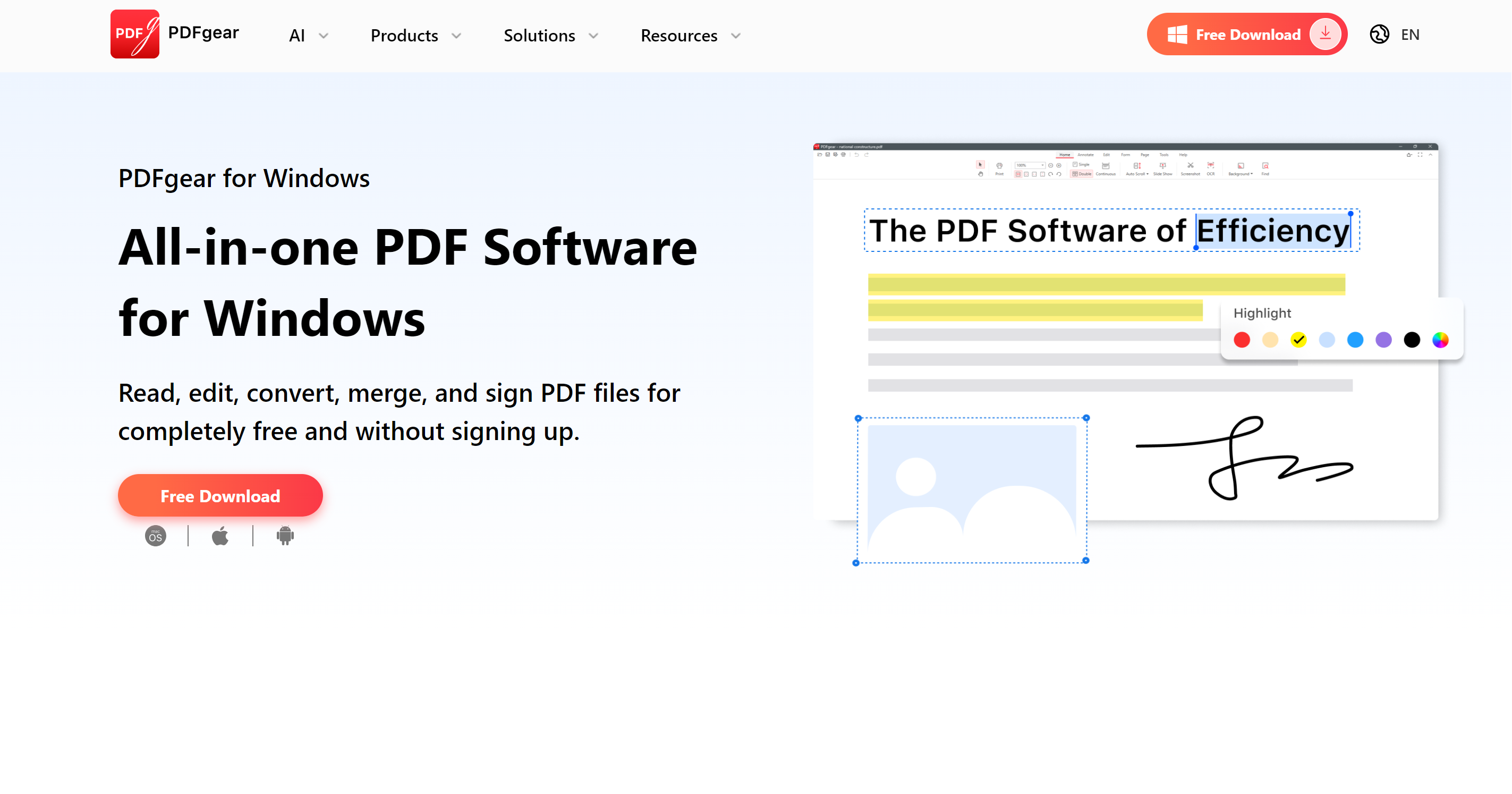Pick the checked yellow highlight color
This screenshot has height=794, width=1512.
[1298, 340]
